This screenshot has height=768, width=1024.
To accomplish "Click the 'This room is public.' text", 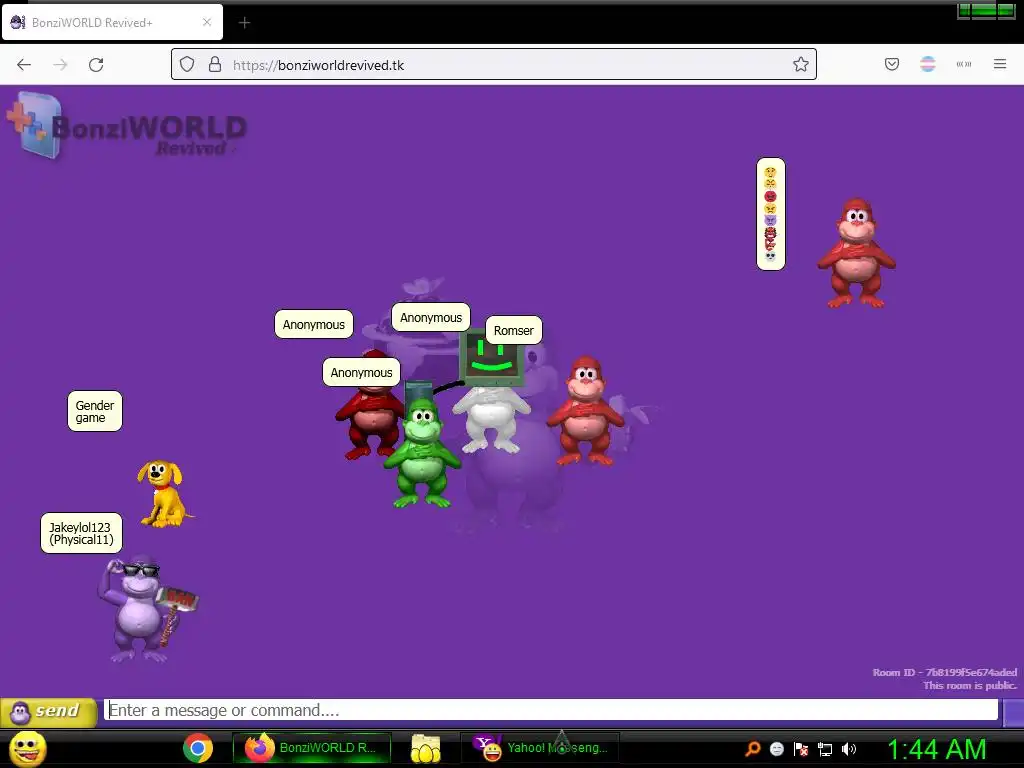I will coord(970,685).
